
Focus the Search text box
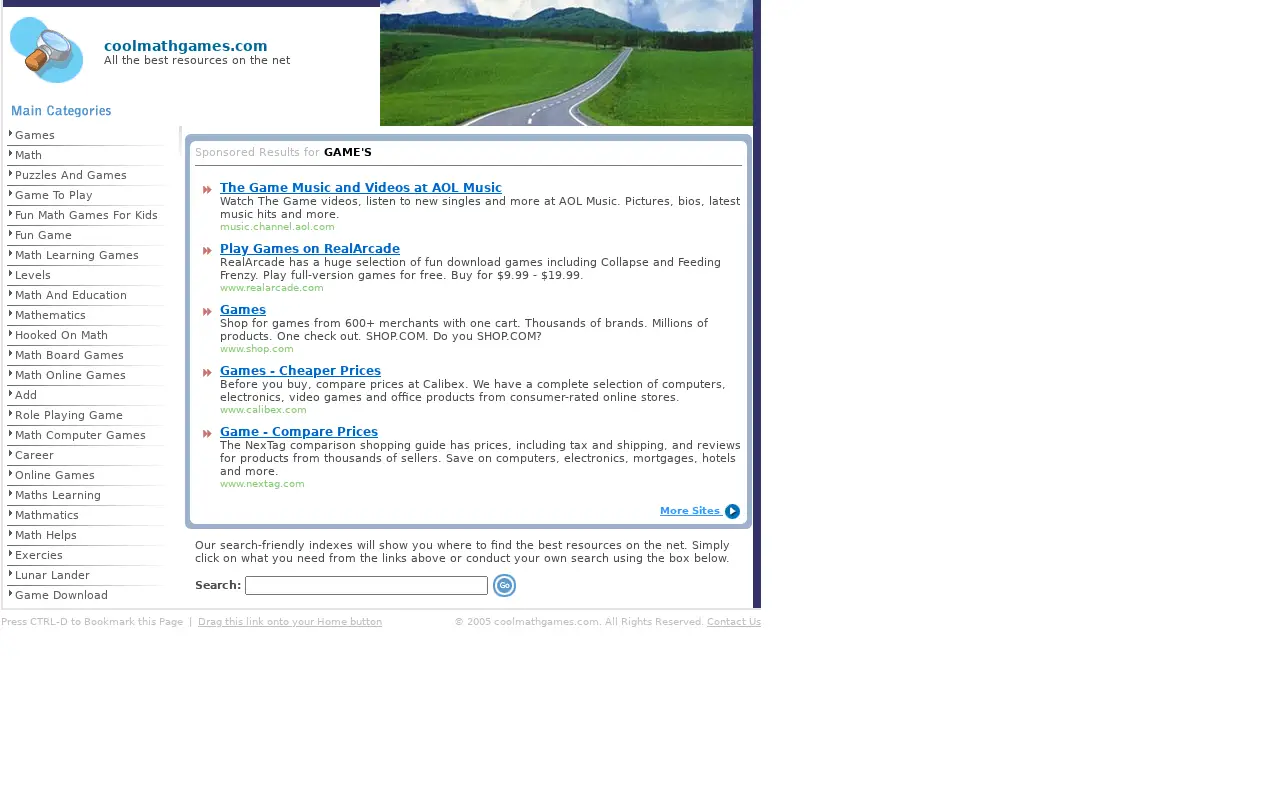[366, 586]
